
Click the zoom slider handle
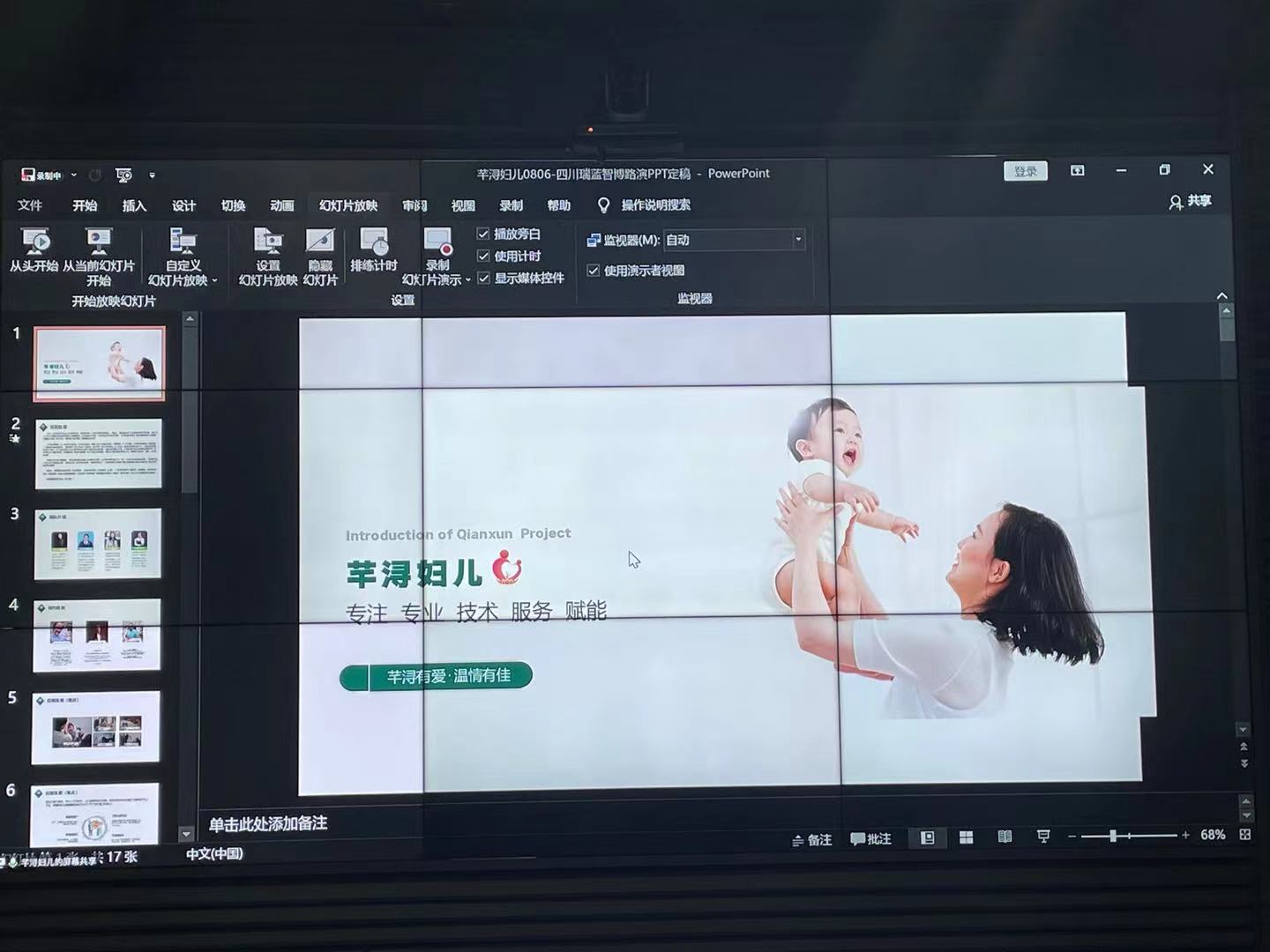(x=1113, y=836)
